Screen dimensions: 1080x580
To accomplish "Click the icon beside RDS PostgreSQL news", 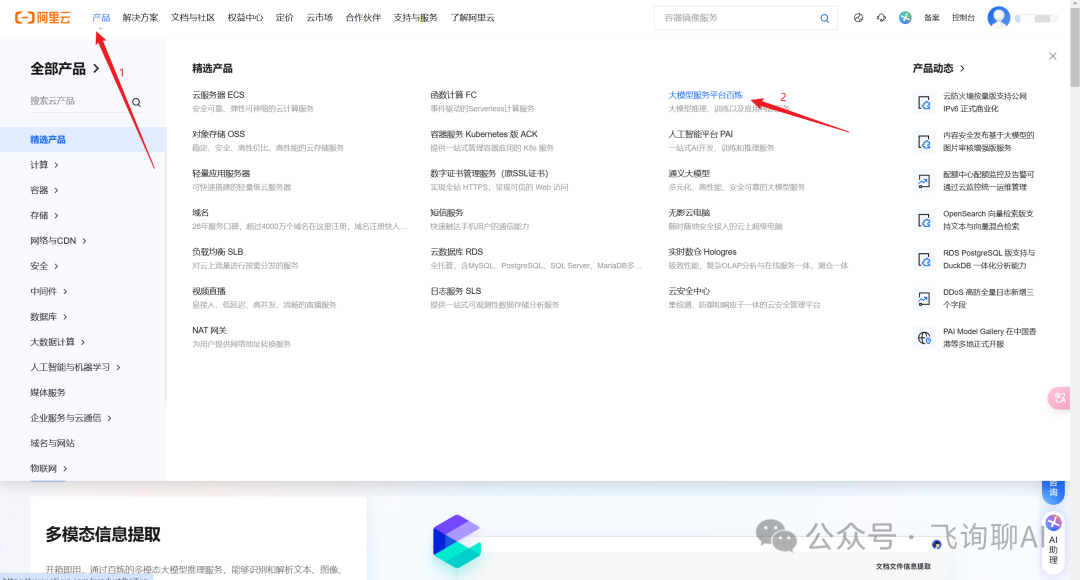I will pyautogui.click(x=924, y=260).
